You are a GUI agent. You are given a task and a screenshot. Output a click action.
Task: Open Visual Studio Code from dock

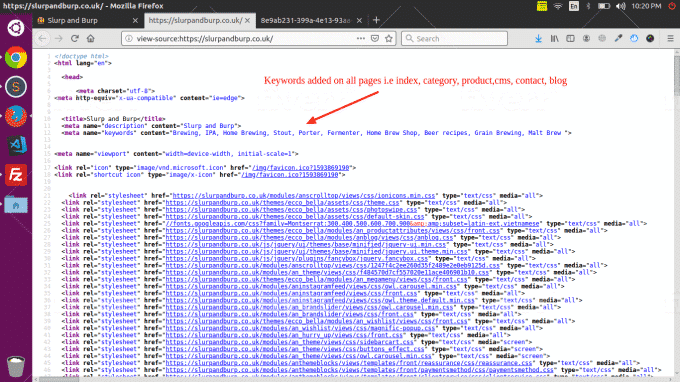[x=16, y=146]
